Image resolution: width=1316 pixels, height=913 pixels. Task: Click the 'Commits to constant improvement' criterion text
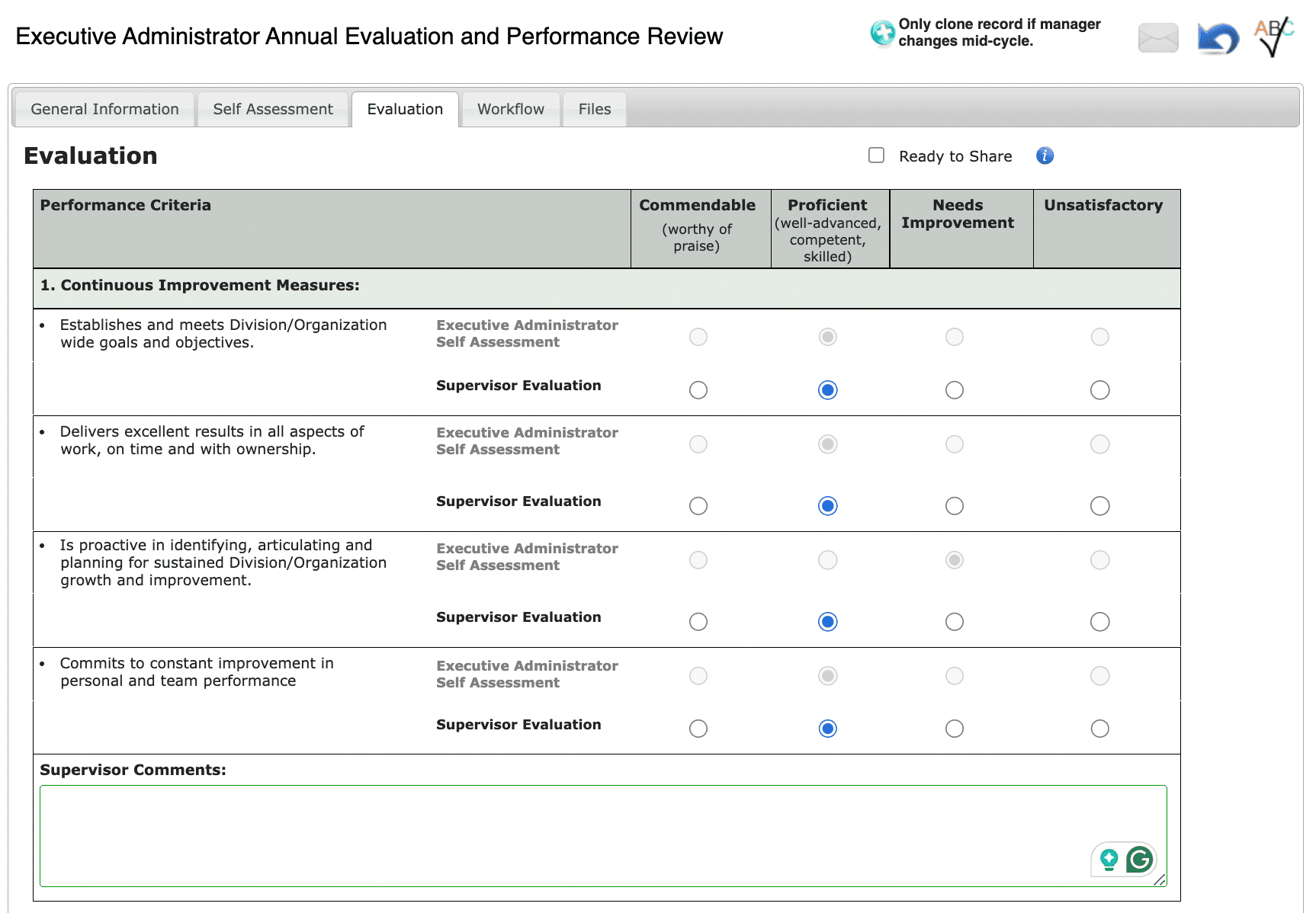(x=197, y=672)
